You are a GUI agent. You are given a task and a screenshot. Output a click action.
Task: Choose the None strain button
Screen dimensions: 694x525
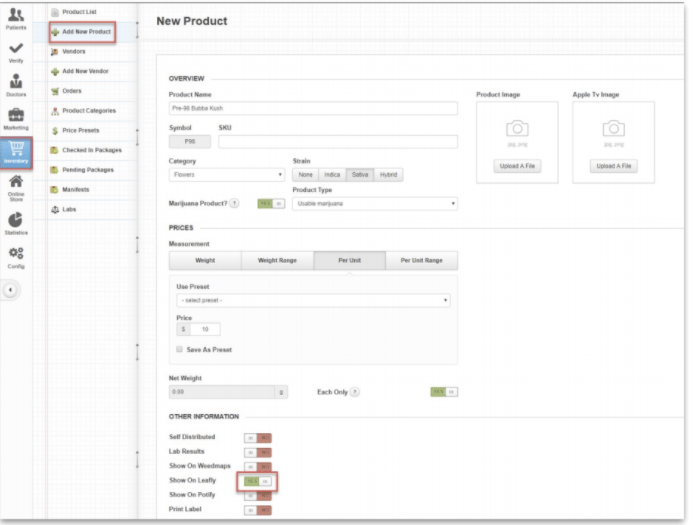[305, 175]
